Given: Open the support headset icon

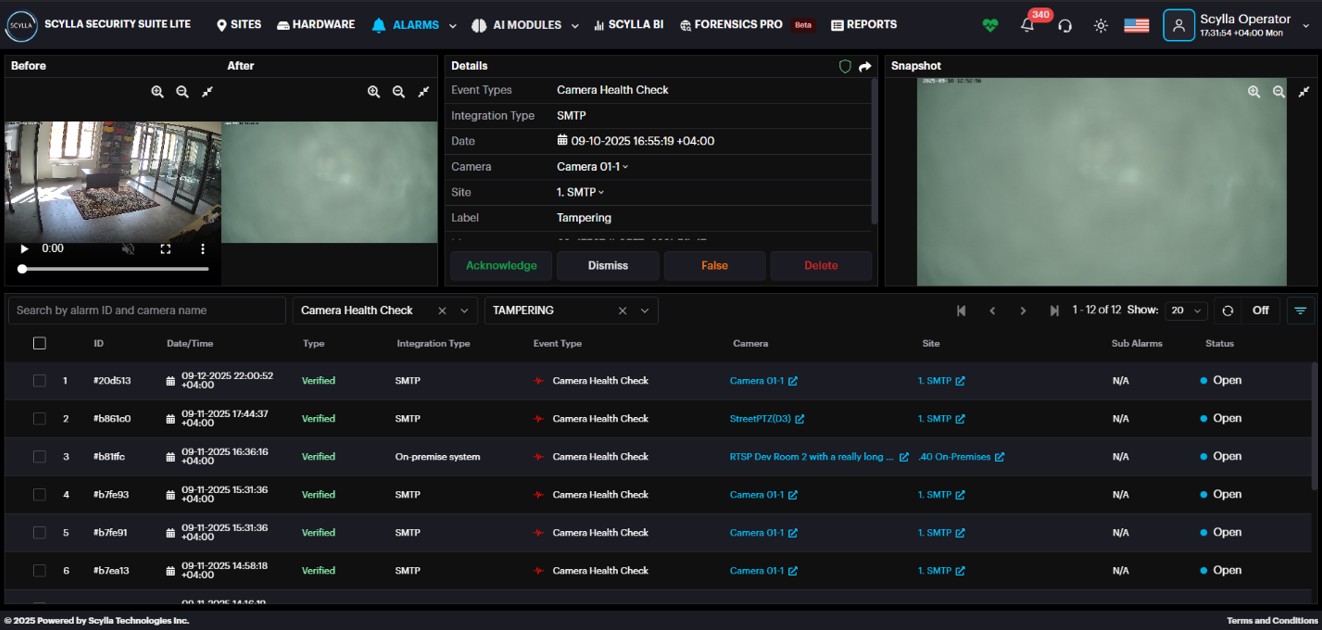Looking at the screenshot, I should point(1065,26).
